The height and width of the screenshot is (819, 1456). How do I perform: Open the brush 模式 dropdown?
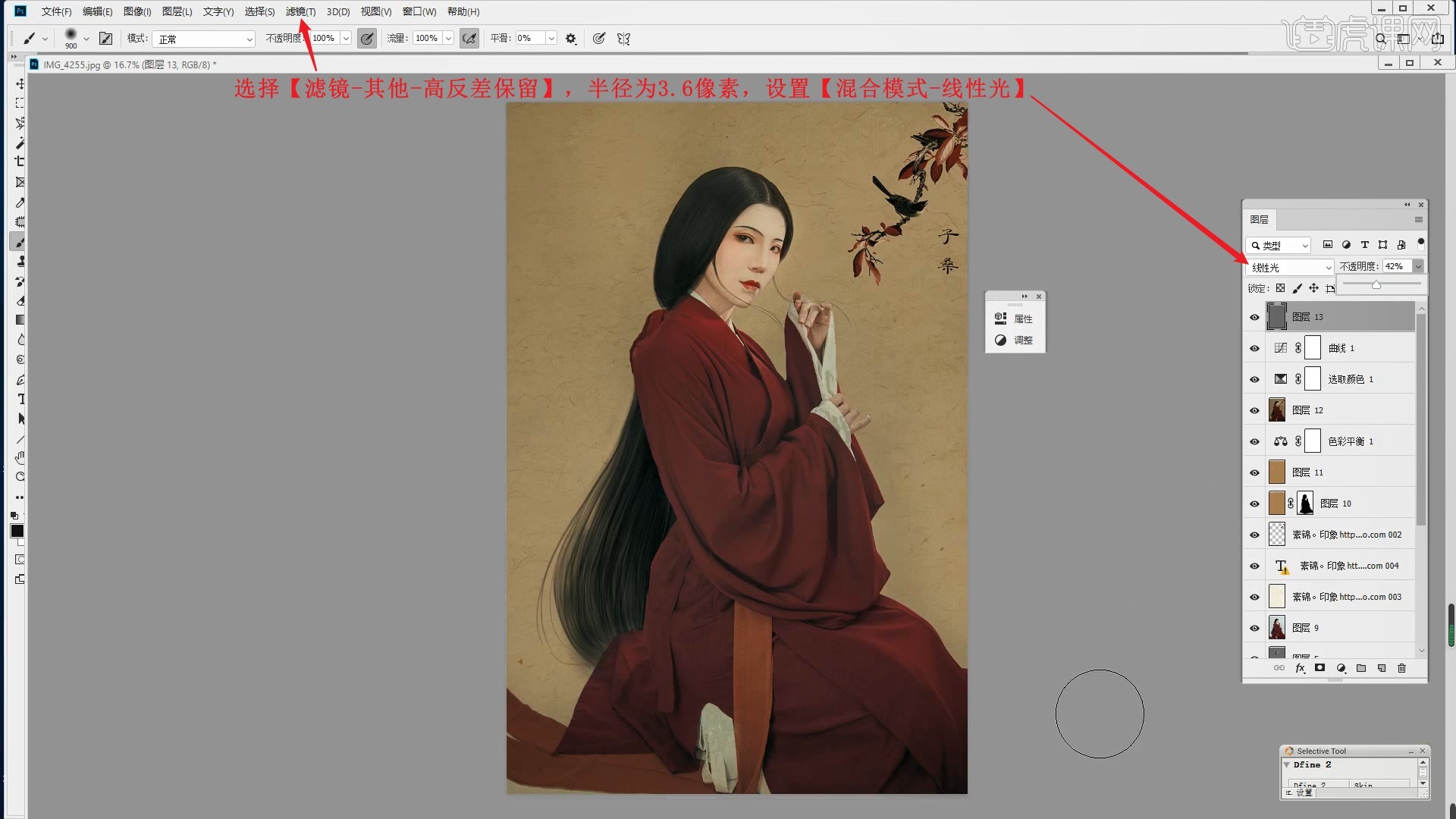[204, 39]
